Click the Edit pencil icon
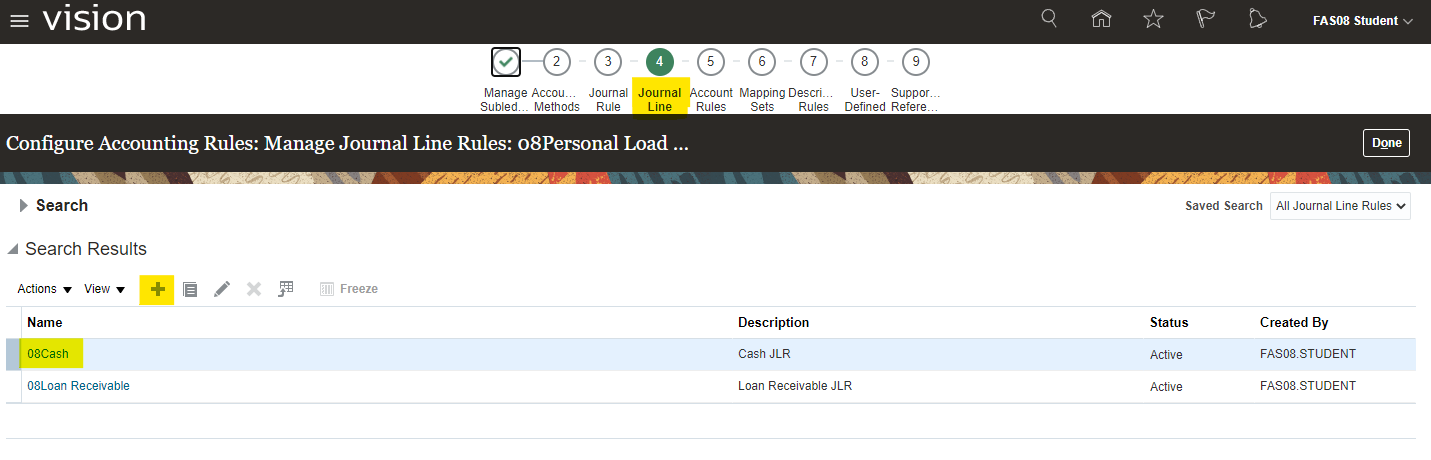This screenshot has width=1431, height=460. tap(222, 289)
